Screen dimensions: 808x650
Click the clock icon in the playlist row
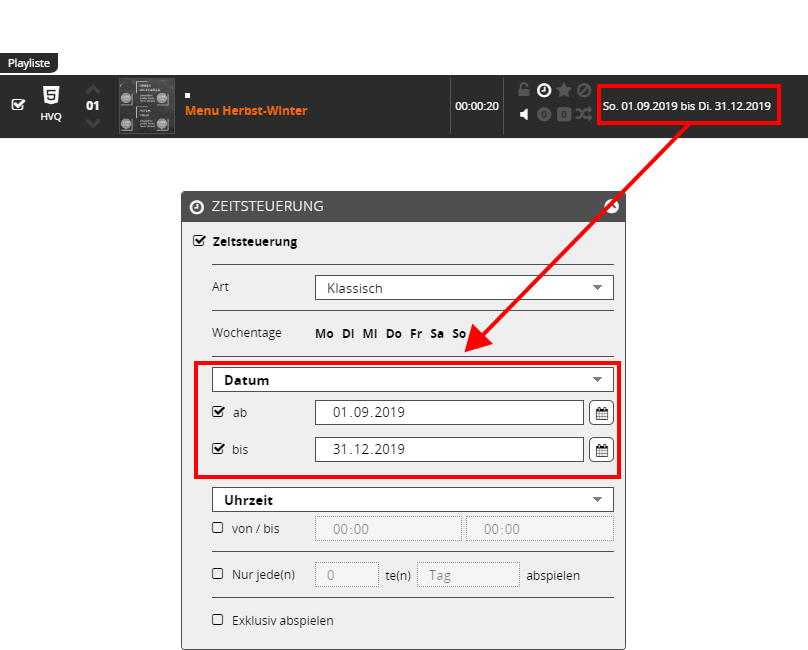pyautogui.click(x=544, y=90)
